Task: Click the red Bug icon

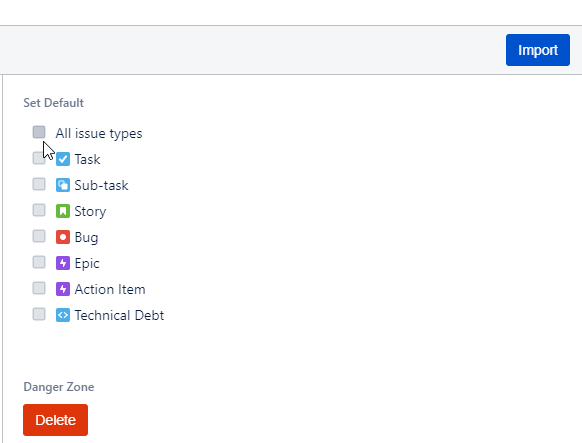Action: pyautogui.click(x=63, y=237)
